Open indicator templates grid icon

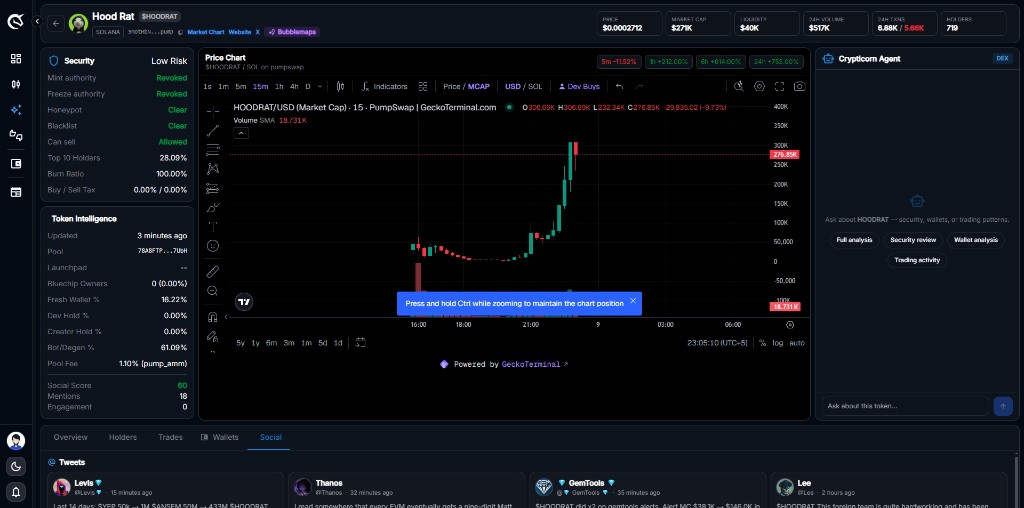423,86
